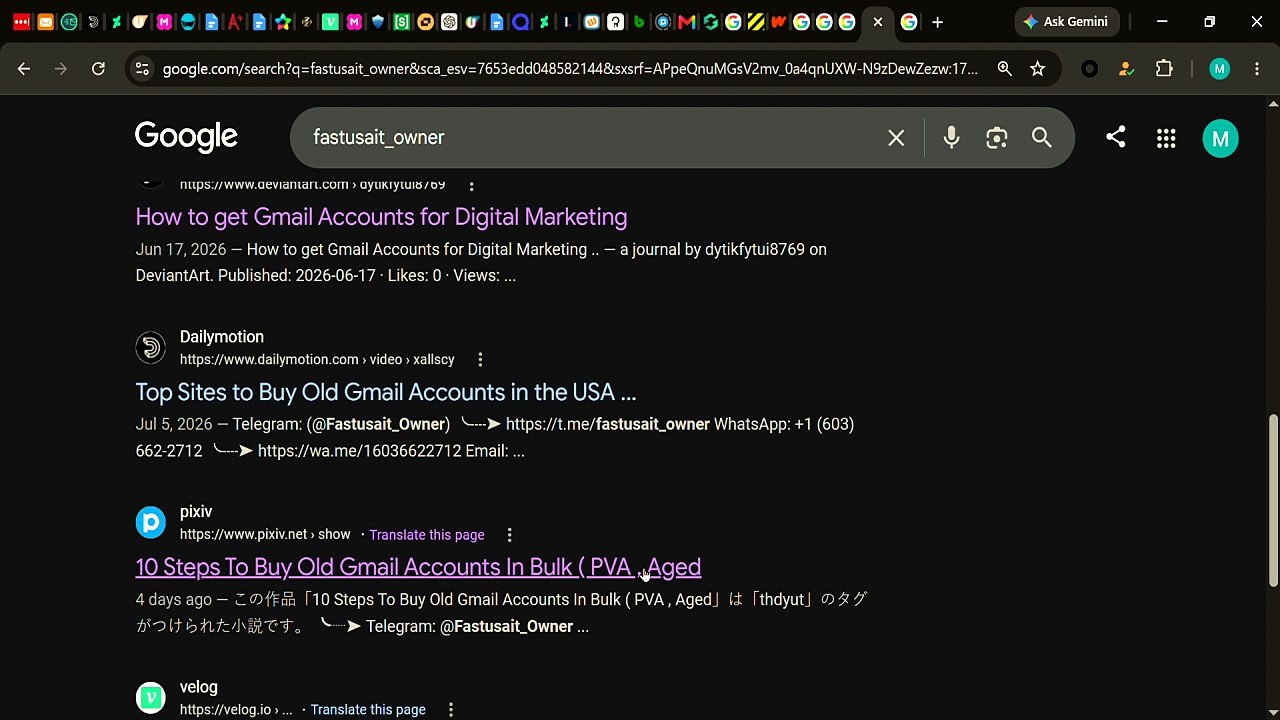1280x720 pixels.
Task: Open the Chrome three-dot menu
Action: click(x=1257, y=69)
